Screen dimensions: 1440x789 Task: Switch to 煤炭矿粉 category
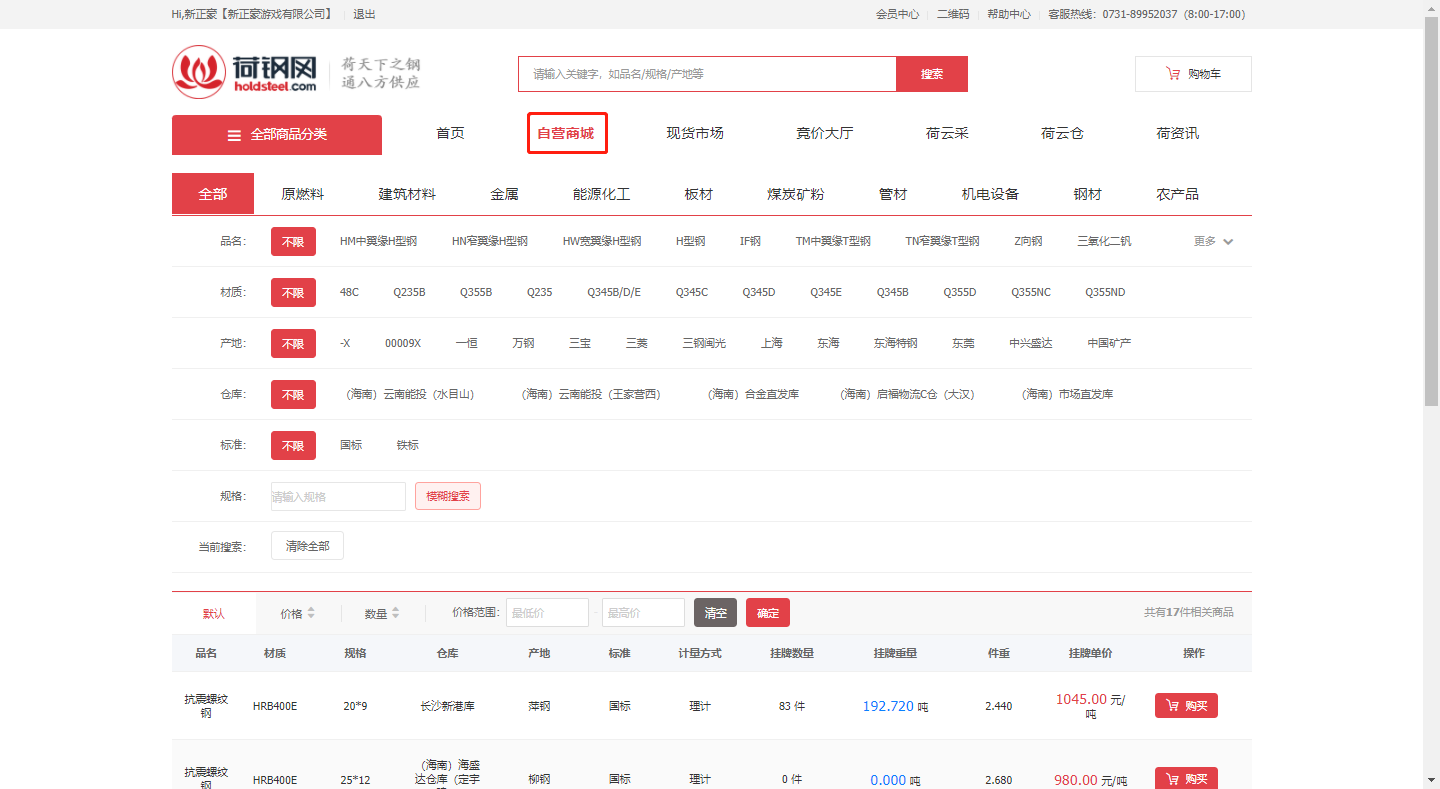click(x=795, y=194)
